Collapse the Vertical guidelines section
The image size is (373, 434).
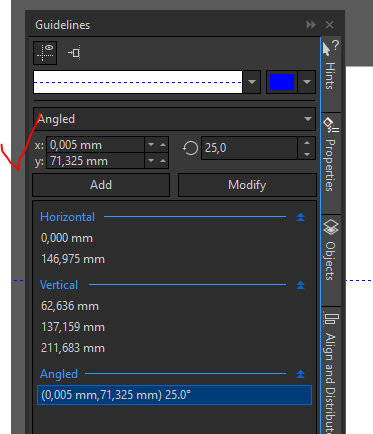click(300, 285)
